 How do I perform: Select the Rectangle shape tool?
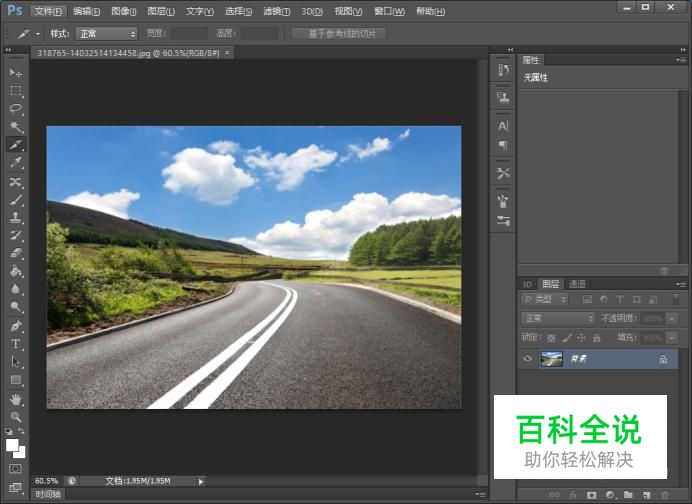pos(16,380)
